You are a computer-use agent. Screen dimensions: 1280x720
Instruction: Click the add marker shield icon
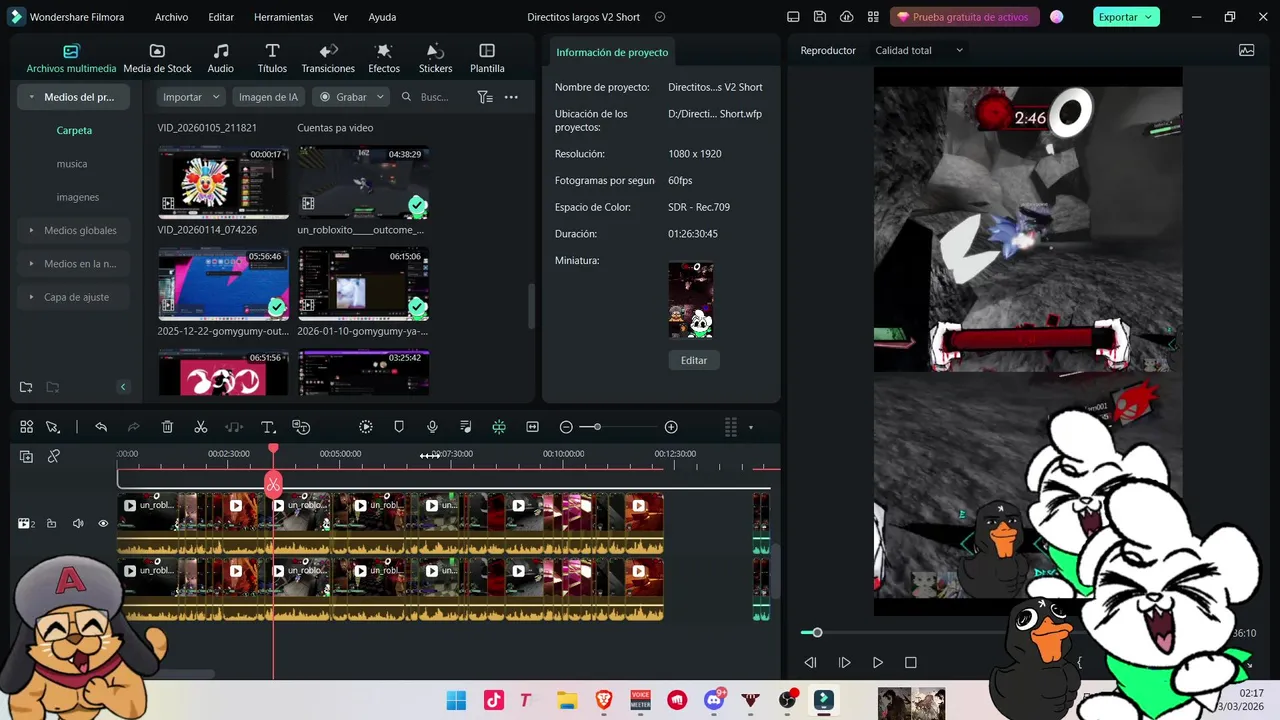(399, 427)
